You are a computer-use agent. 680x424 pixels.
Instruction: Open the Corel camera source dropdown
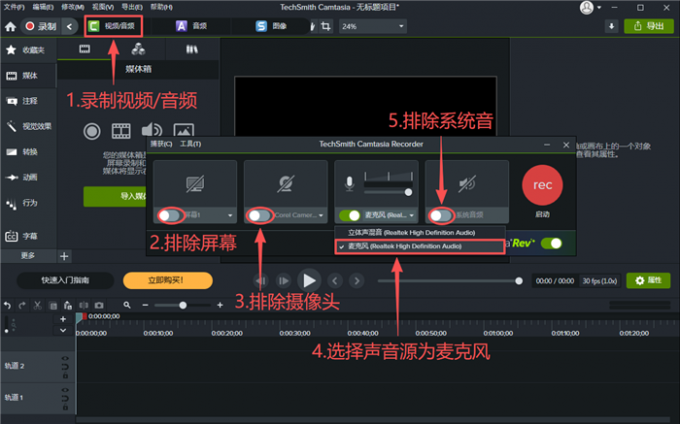pos(321,215)
